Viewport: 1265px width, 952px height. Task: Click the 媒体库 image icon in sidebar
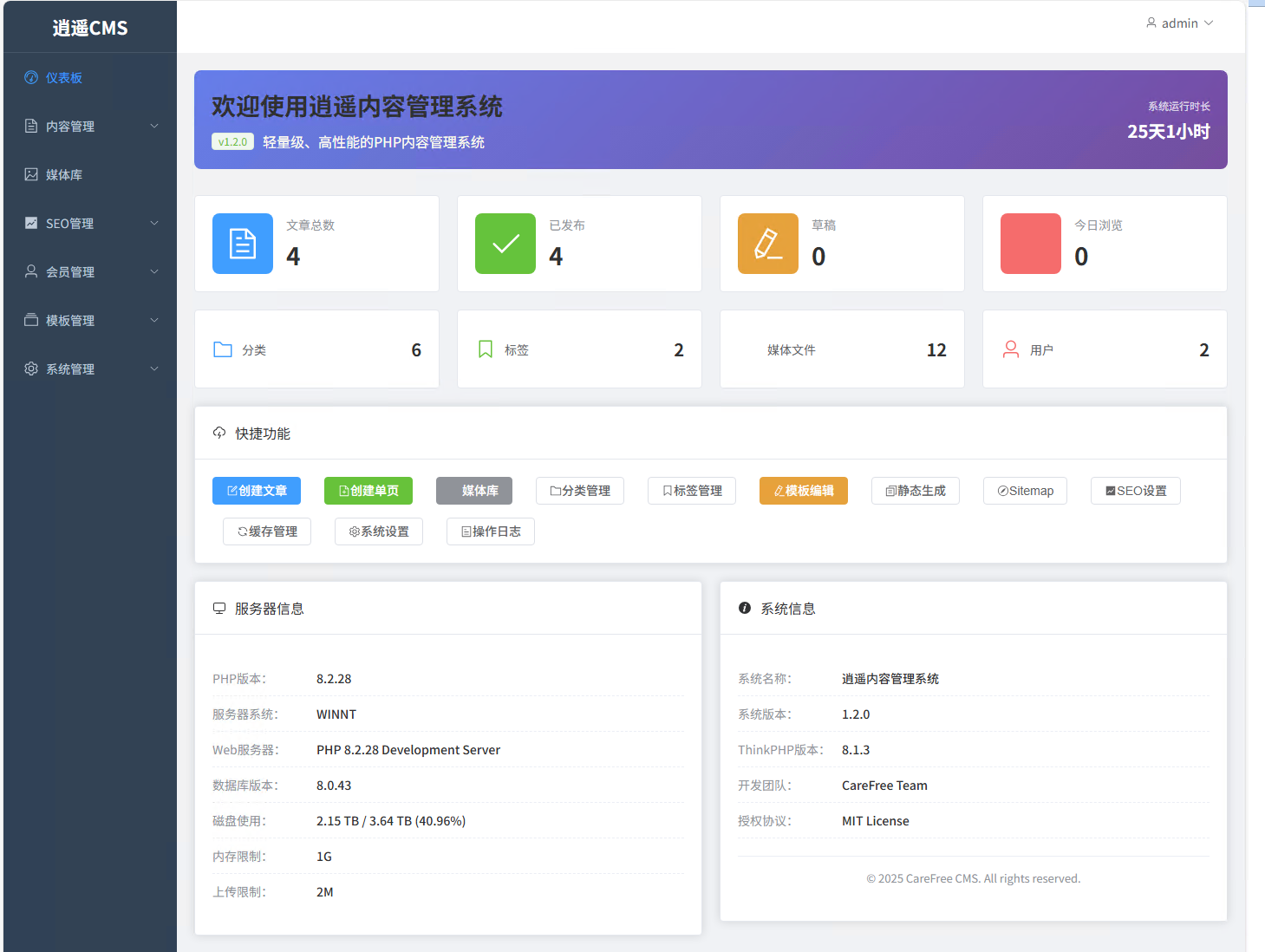pos(31,174)
